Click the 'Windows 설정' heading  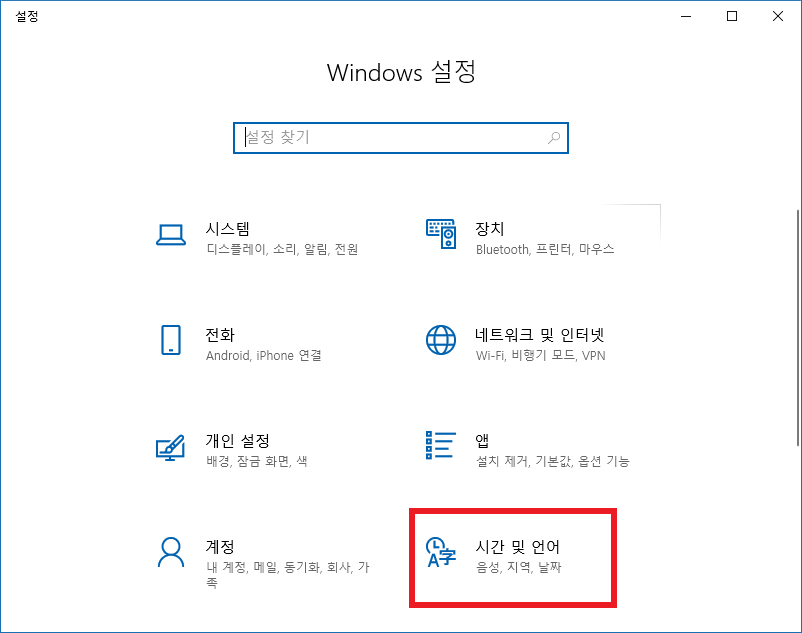pyautogui.click(x=402, y=72)
